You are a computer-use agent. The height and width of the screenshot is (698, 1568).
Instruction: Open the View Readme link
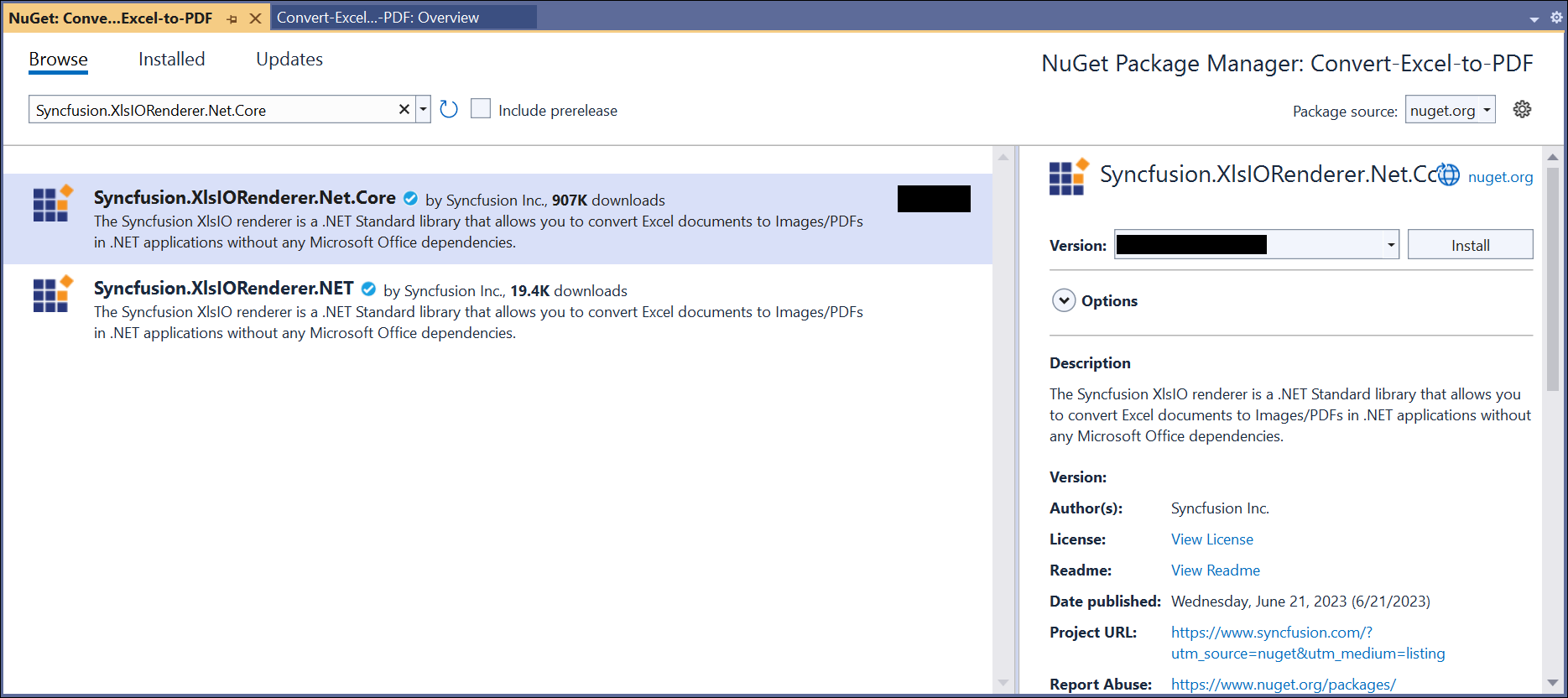pyautogui.click(x=1215, y=570)
